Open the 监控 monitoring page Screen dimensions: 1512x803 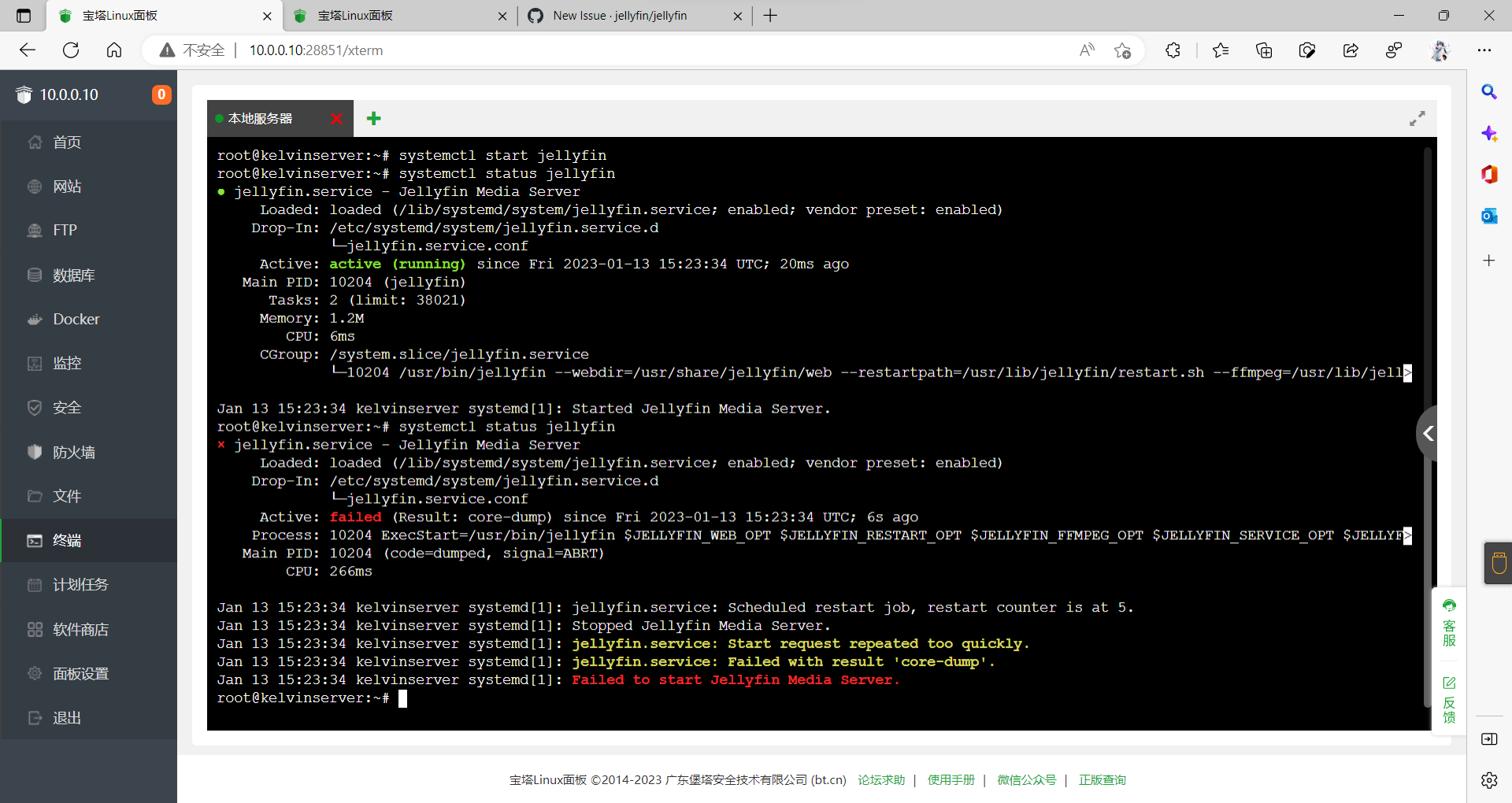[x=66, y=363]
